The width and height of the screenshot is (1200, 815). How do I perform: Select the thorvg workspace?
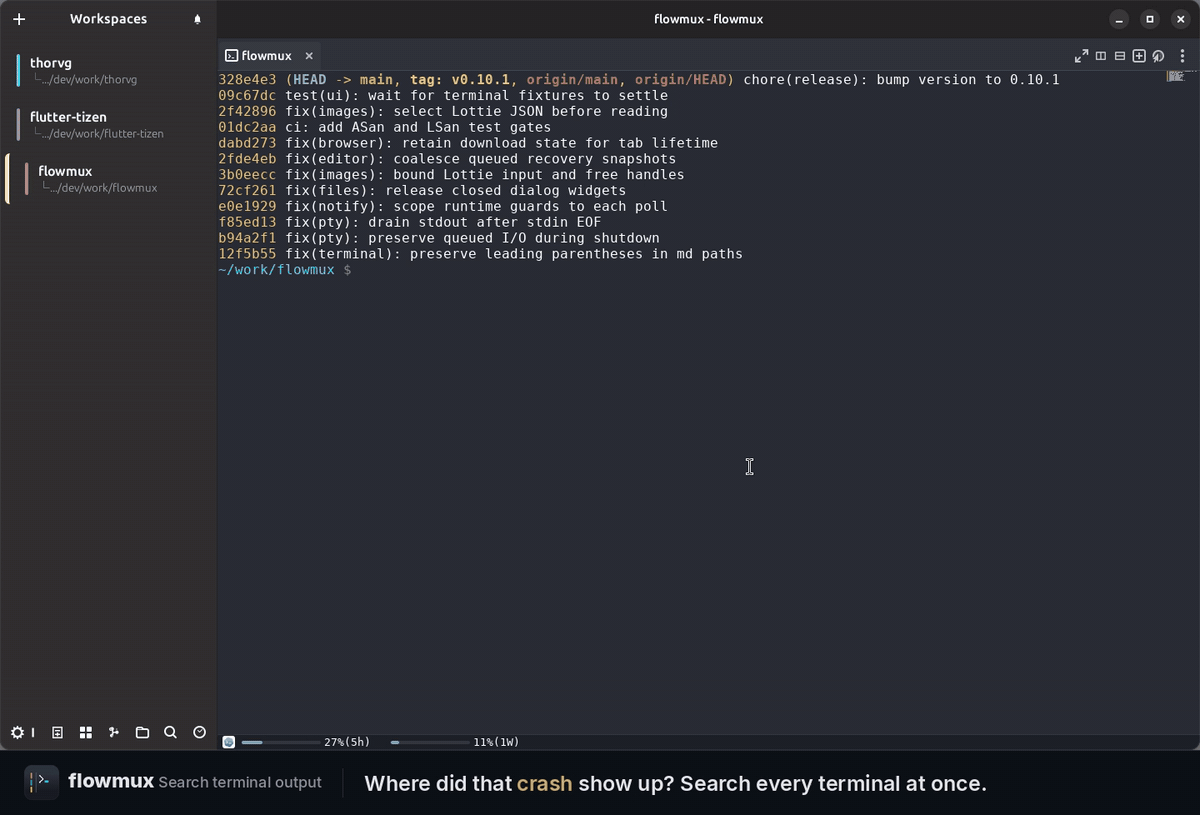click(x=108, y=70)
